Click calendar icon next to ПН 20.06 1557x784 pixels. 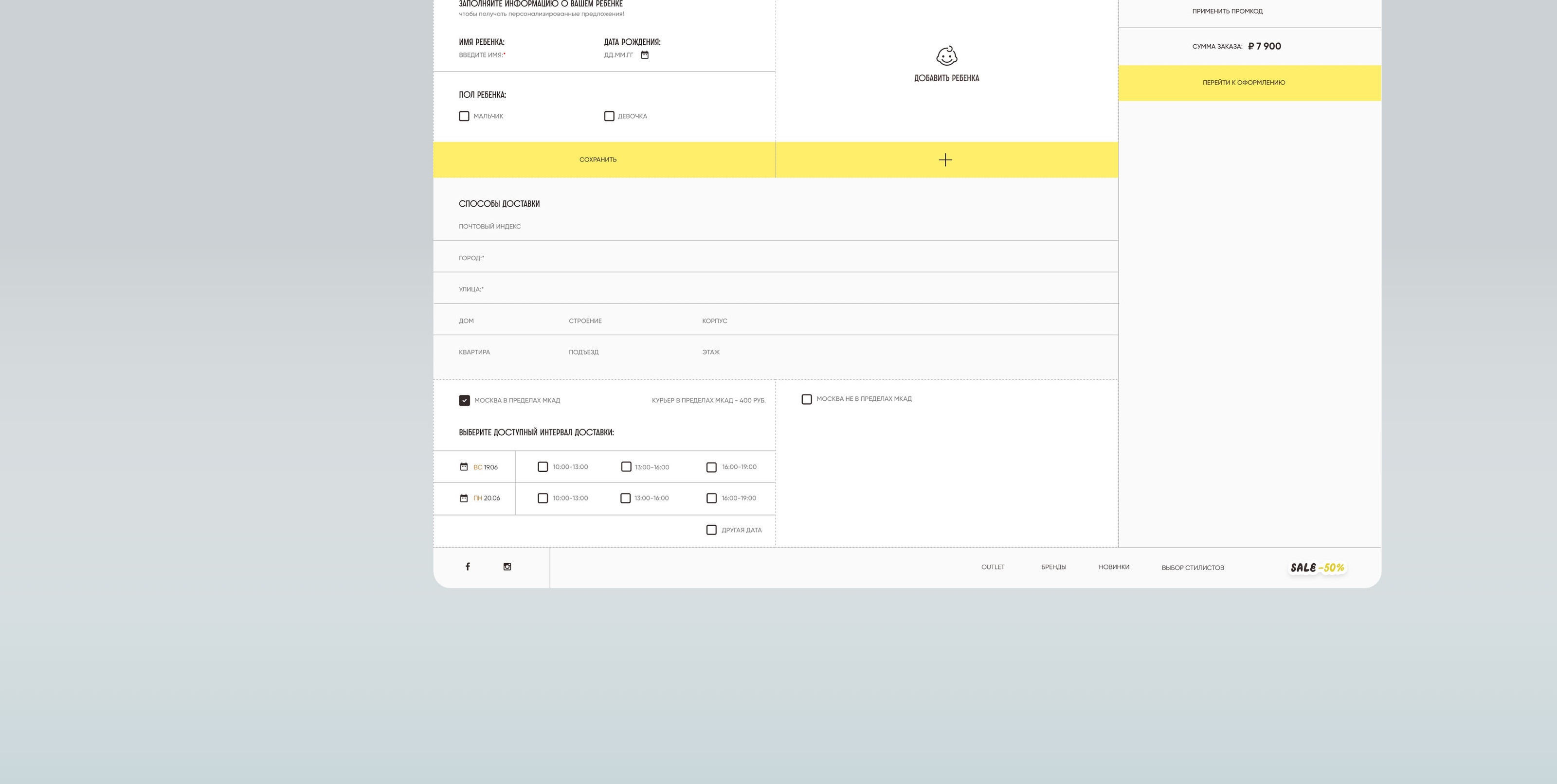tap(464, 499)
